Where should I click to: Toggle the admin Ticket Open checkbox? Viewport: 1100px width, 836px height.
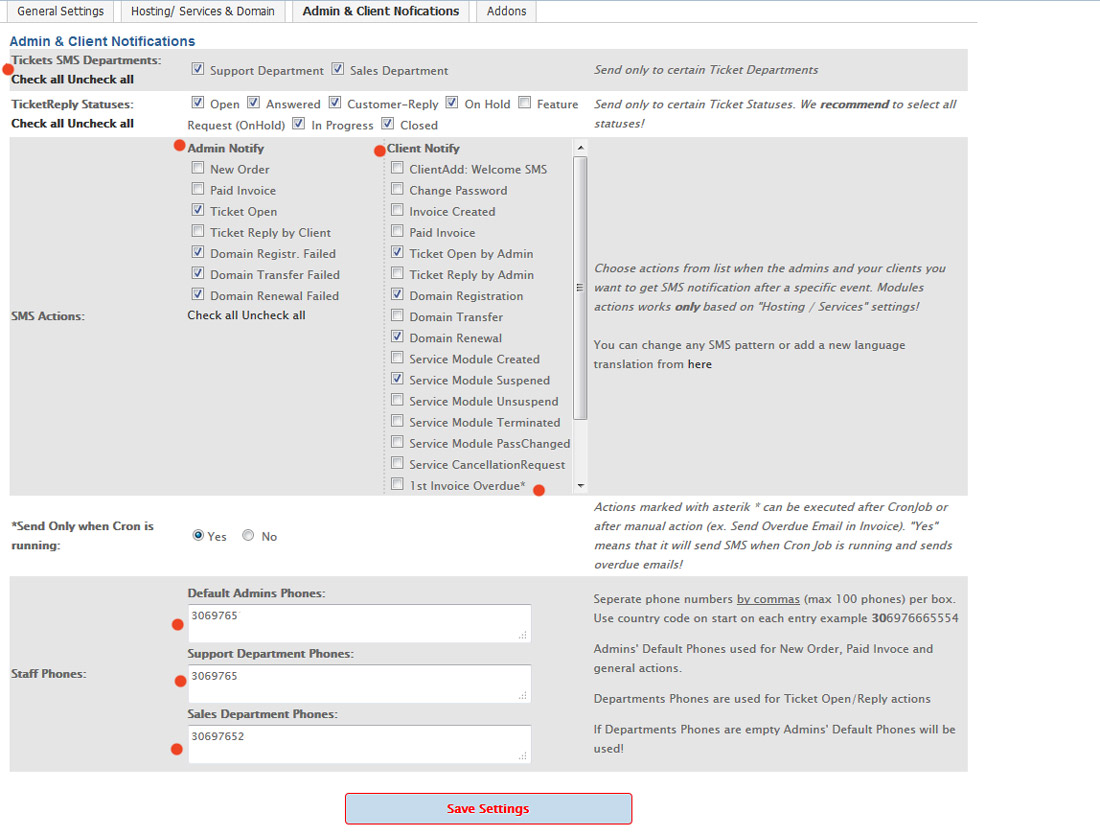198,210
